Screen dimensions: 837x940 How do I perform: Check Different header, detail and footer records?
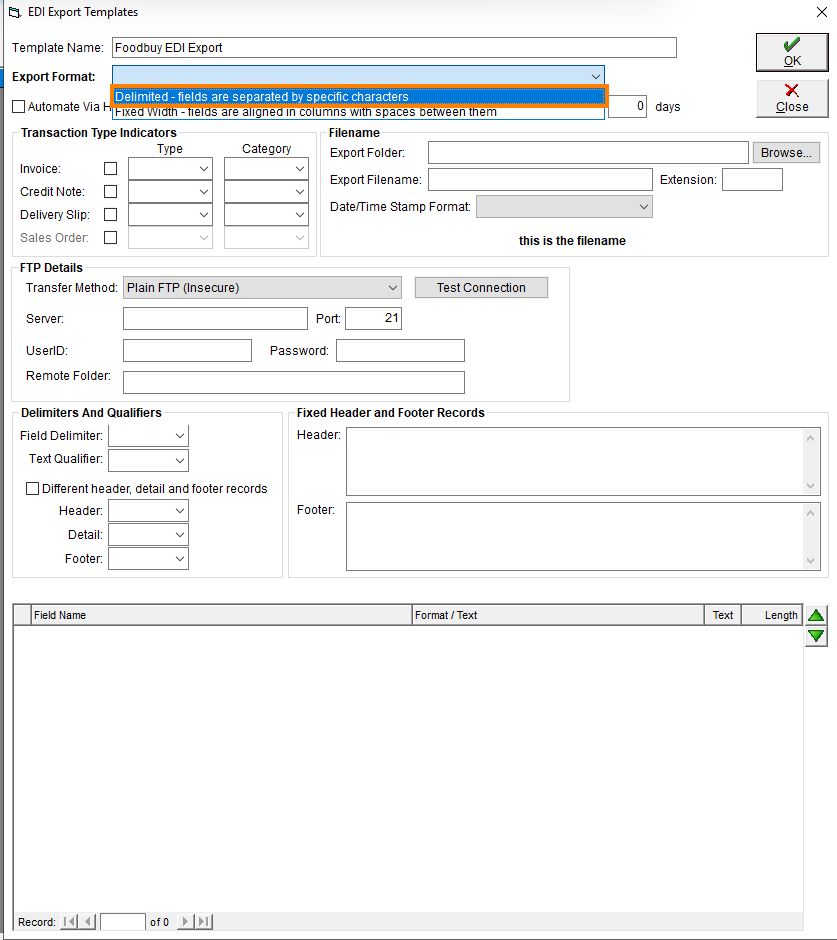[32, 489]
